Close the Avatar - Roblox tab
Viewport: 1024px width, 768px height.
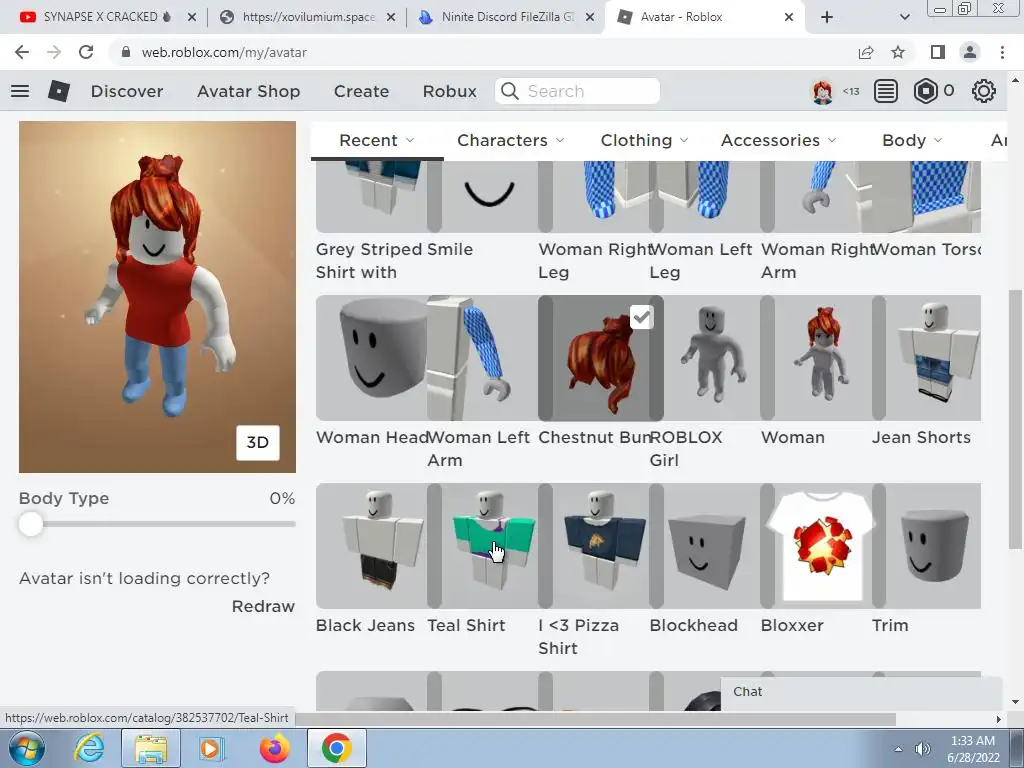[x=789, y=17]
